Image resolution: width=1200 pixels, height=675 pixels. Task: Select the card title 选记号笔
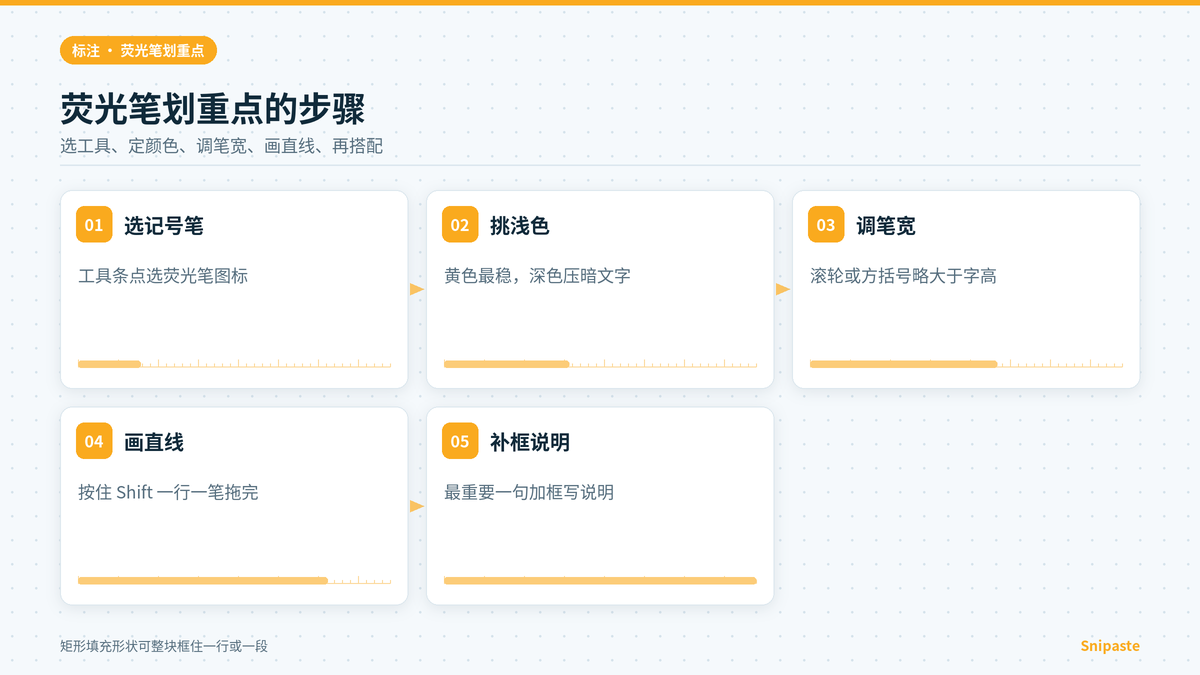tap(164, 226)
